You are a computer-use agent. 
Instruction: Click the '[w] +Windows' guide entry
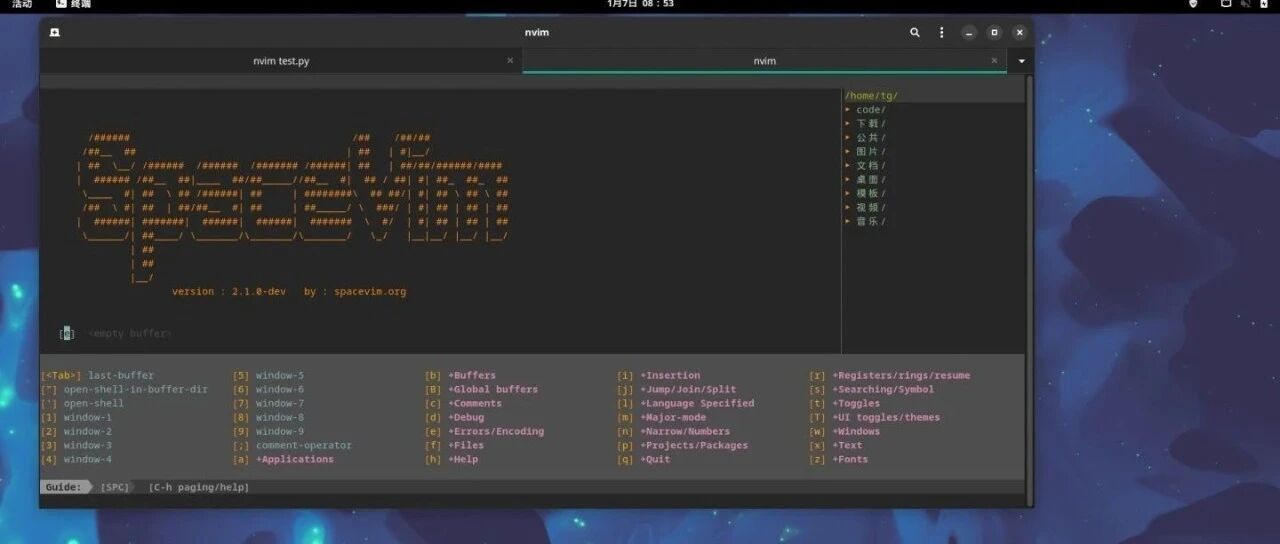[845, 432]
